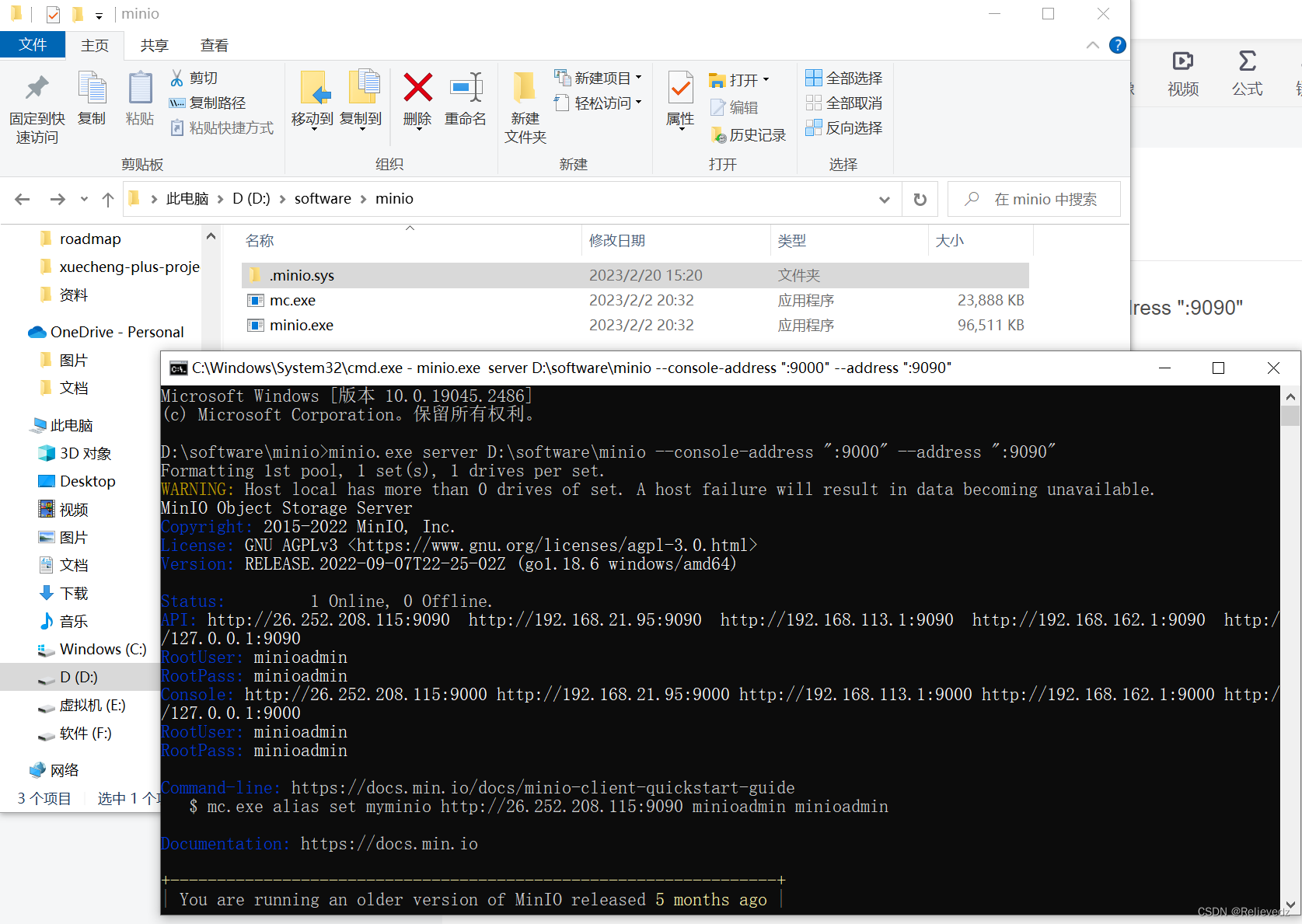
Task: Click the Paste (粘贴) ribbon icon
Action: coord(140,88)
